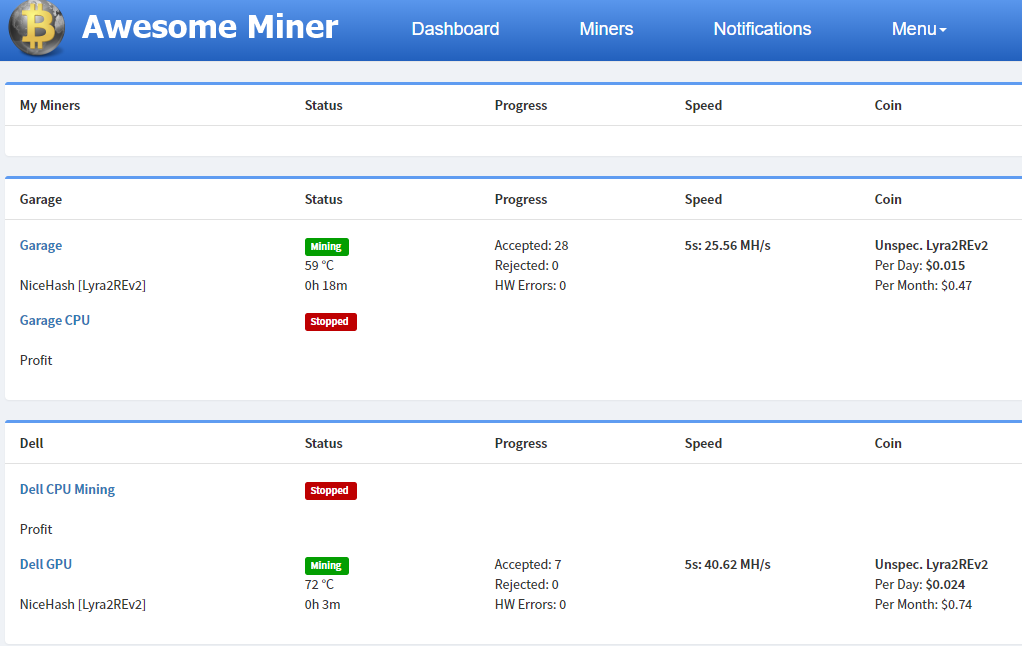Click the Per Month: $0.74 value

click(x=923, y=604)
